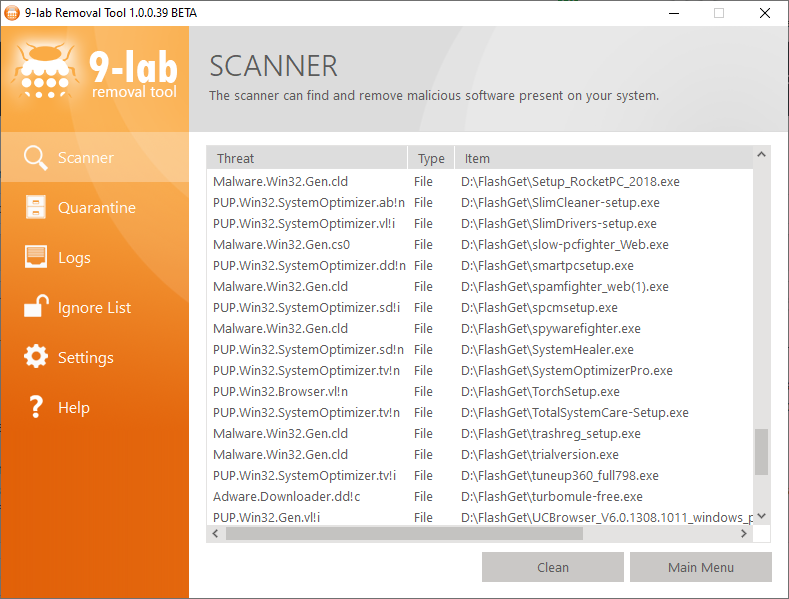Viewport: 789px width, 599px height.
Task: Click the Logs tray icon
Action: (36, 257)
